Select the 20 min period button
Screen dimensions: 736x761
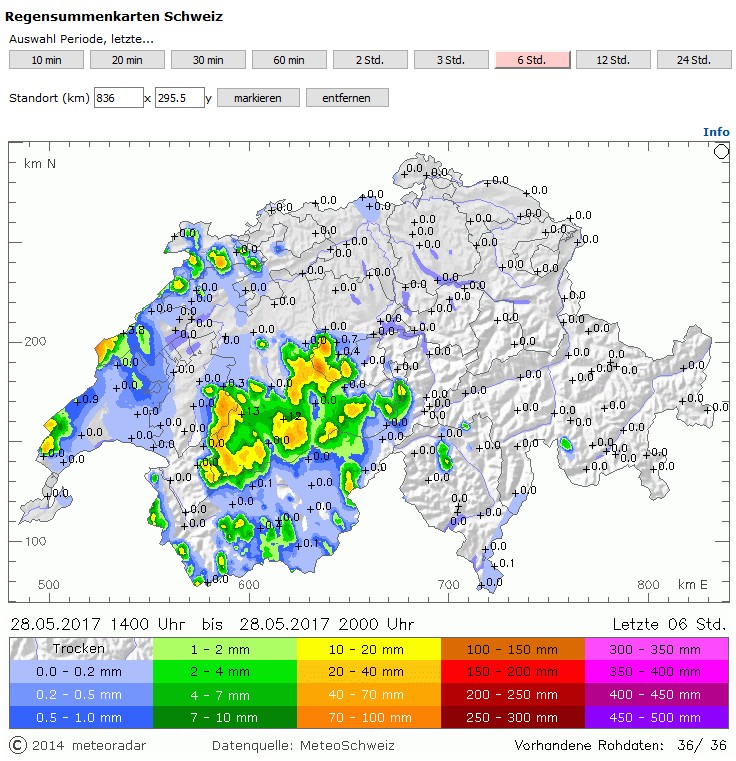click(127, 60)
